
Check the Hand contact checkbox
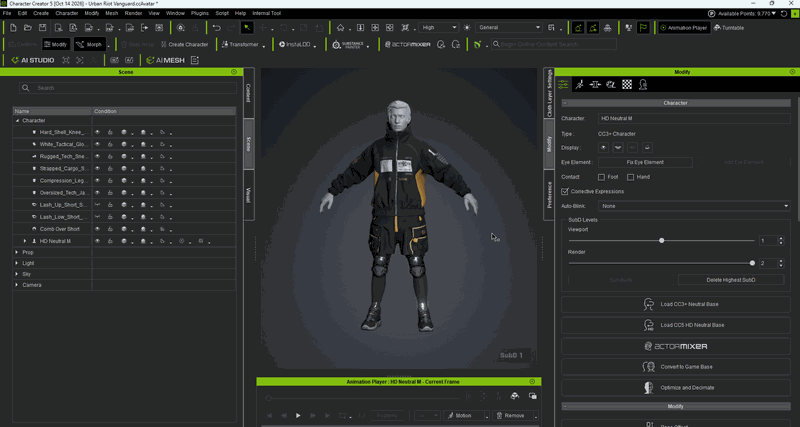[631, 177]
